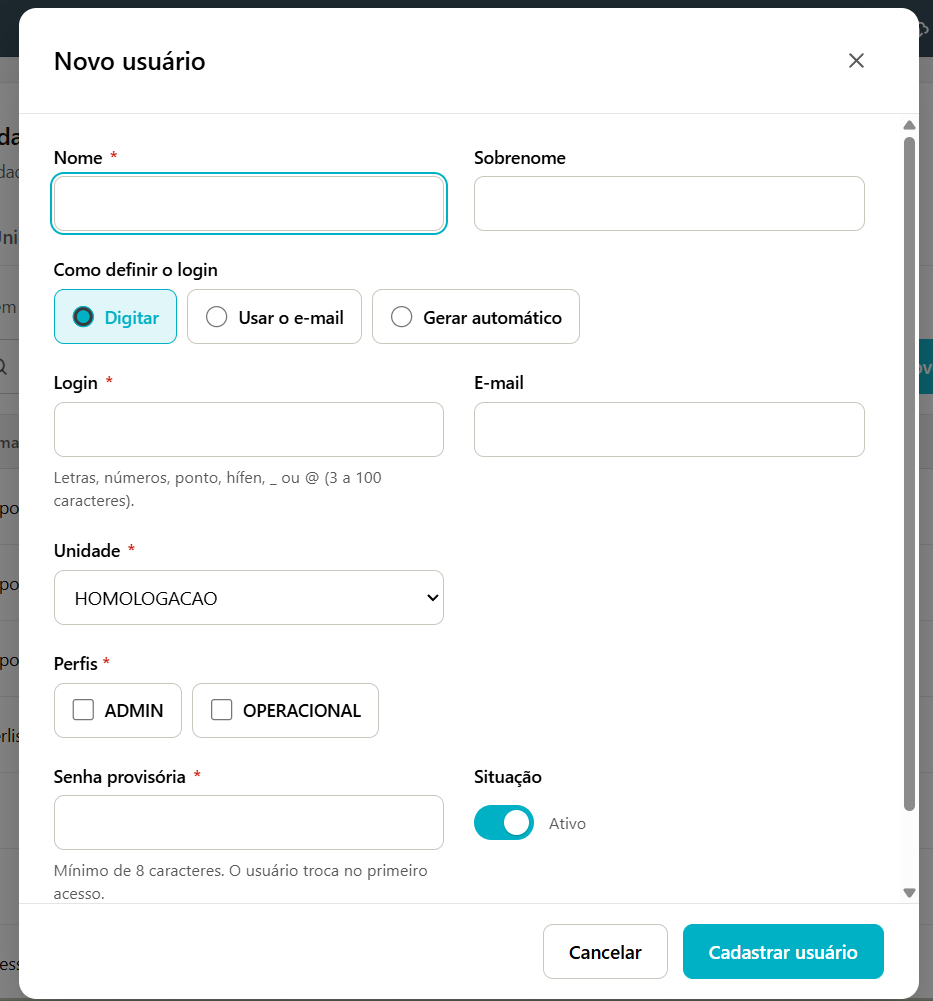The height and width of the screenshot is (1001, 933).
Task: Focus the Sobrenome text field
Action: 669,204
